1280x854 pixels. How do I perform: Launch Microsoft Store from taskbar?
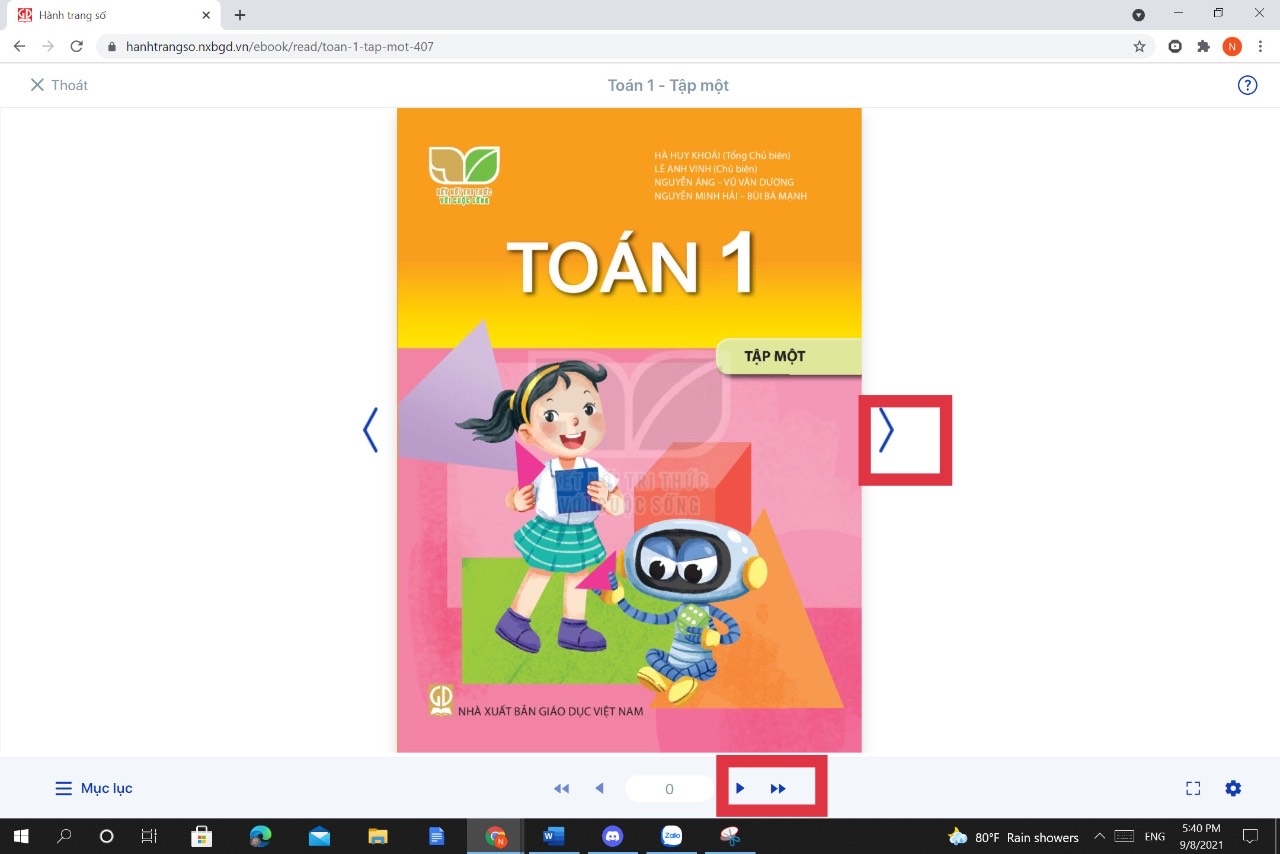point(201,836)
